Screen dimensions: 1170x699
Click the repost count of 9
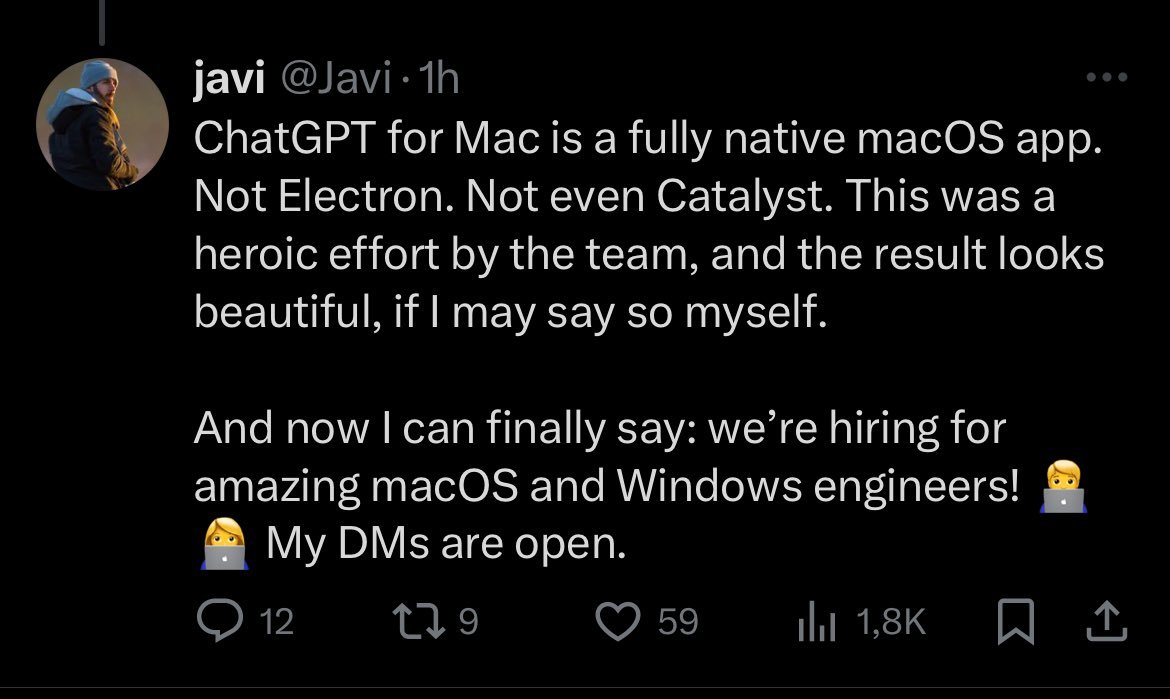468,623
